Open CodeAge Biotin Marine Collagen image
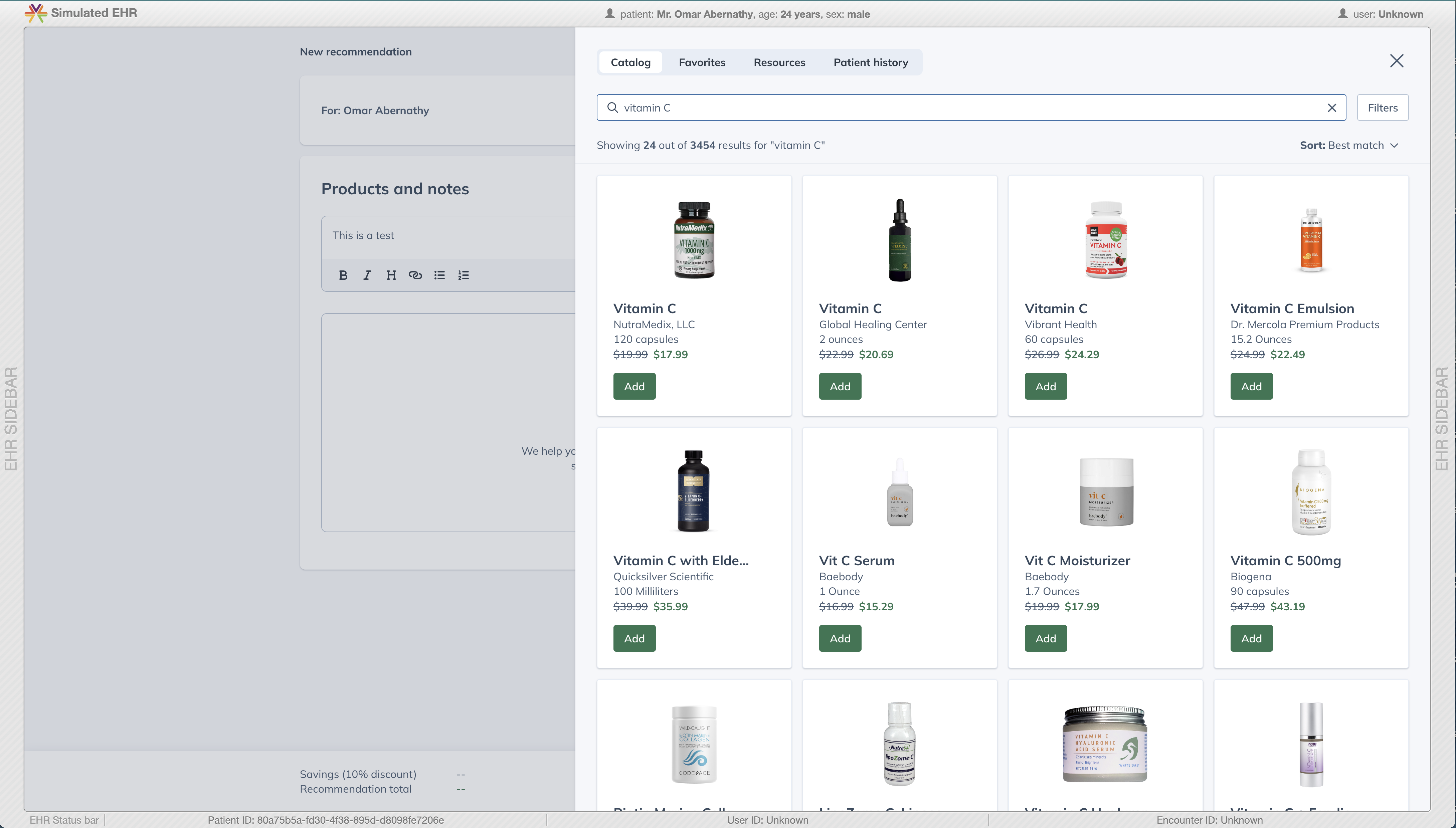This screenshot has width=1456, height=828. coord(694,744)
